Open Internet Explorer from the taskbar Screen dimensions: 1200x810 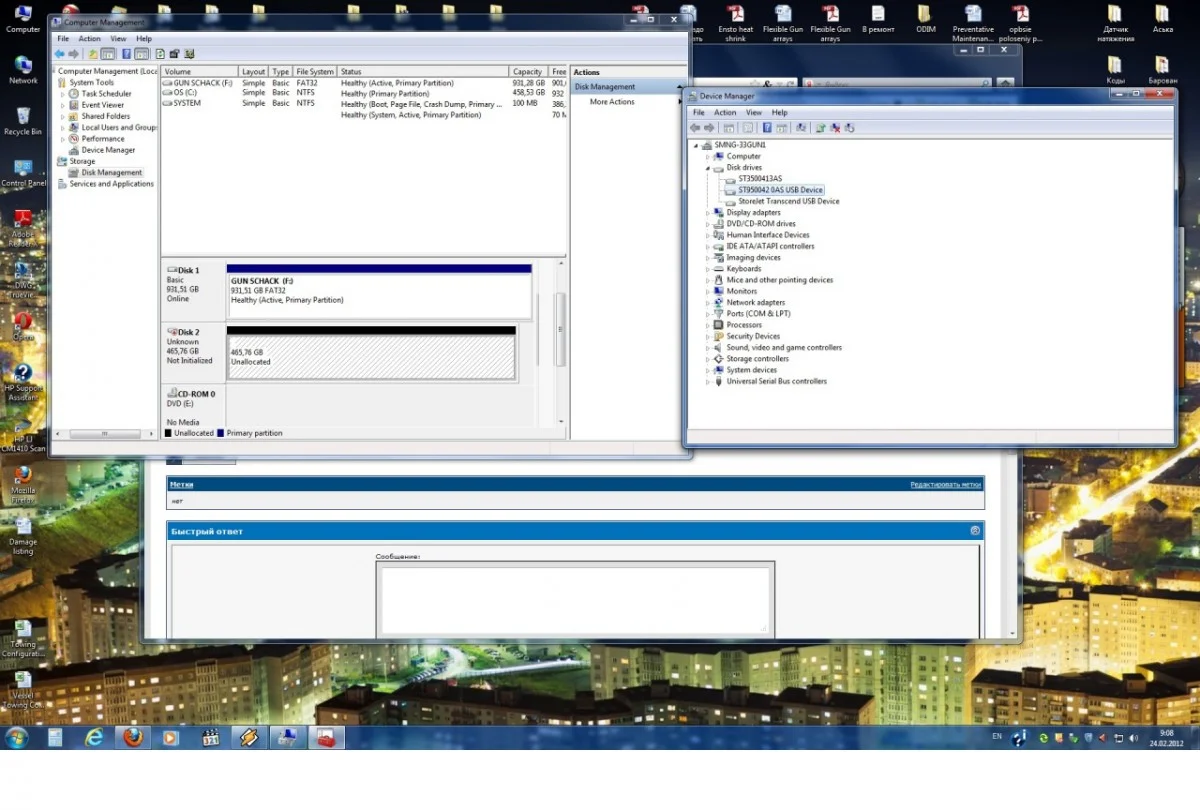94,738
